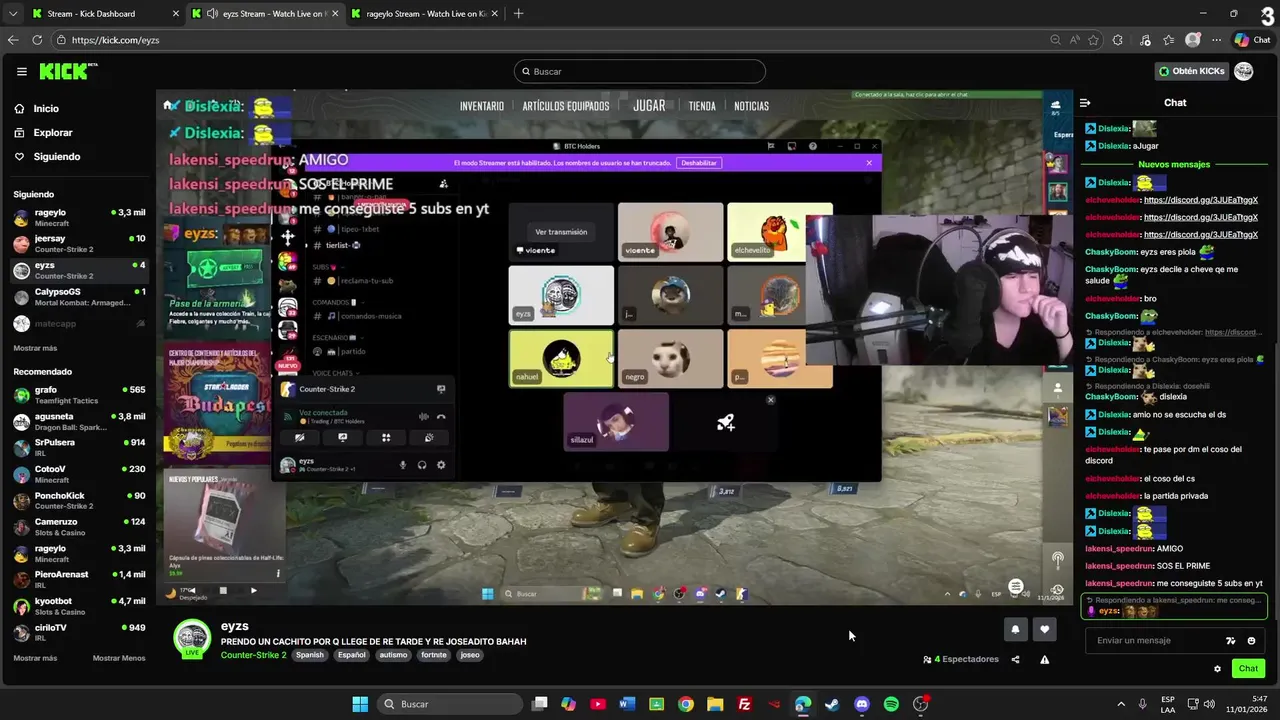Zoom out with the address bar magnifier

(1055, 40)
